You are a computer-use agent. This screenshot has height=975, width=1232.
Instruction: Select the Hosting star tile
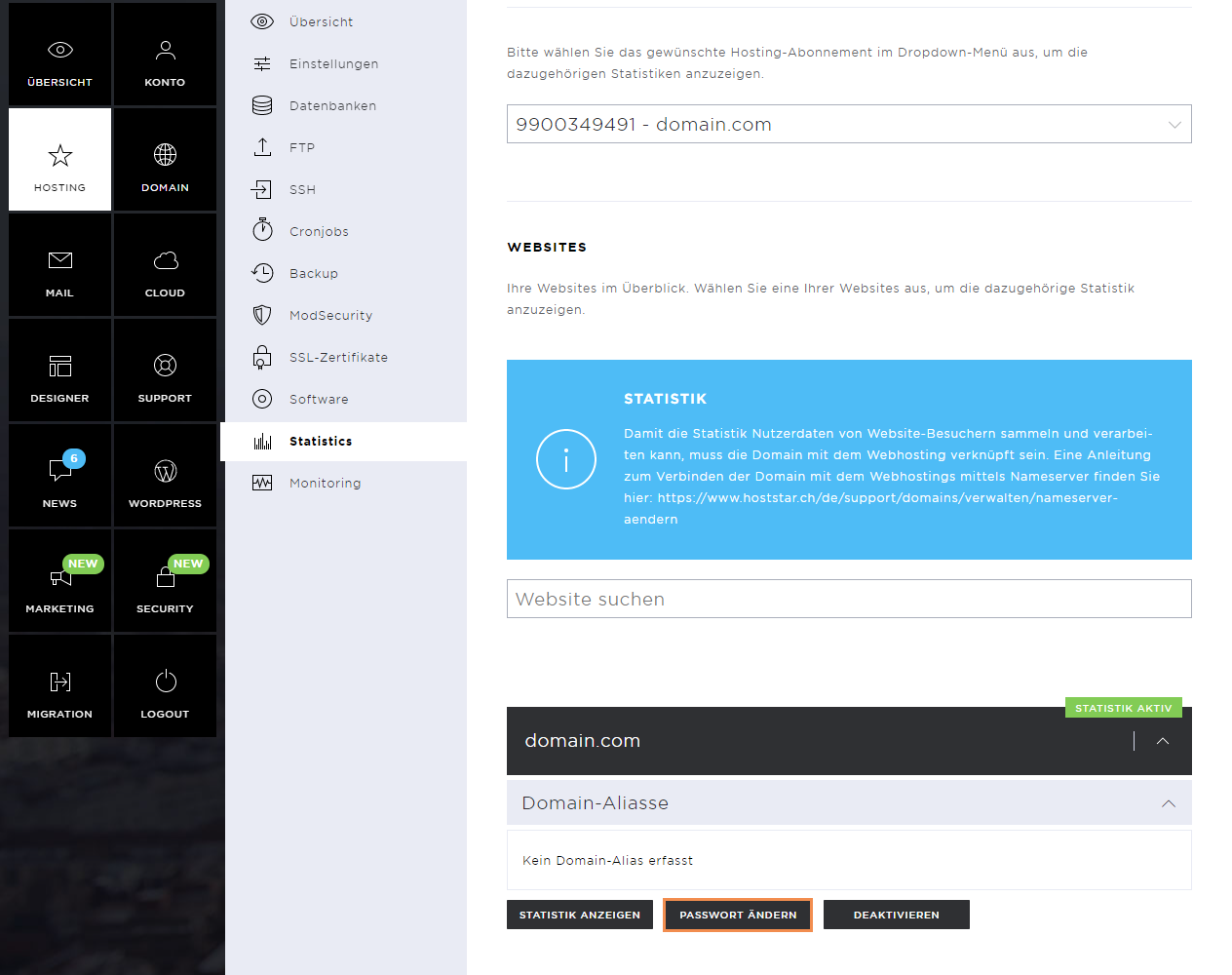coord(60,160)
